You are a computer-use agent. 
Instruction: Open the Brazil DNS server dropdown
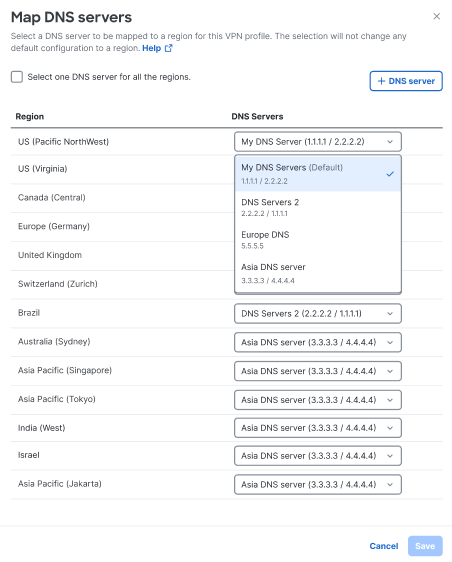point(318,314)
